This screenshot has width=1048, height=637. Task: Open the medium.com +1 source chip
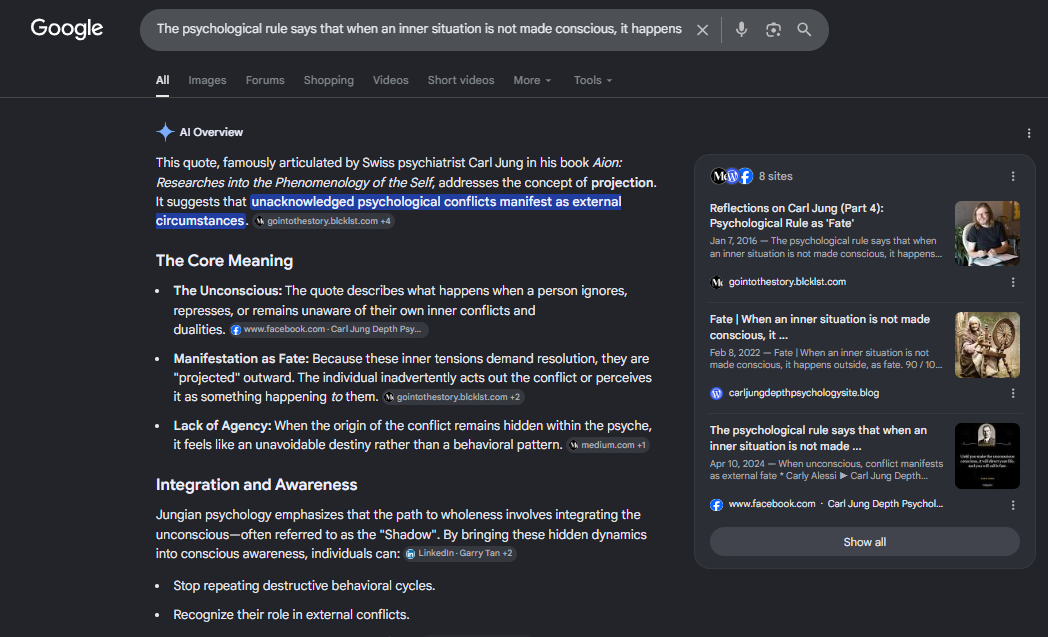tap(608, 445)
